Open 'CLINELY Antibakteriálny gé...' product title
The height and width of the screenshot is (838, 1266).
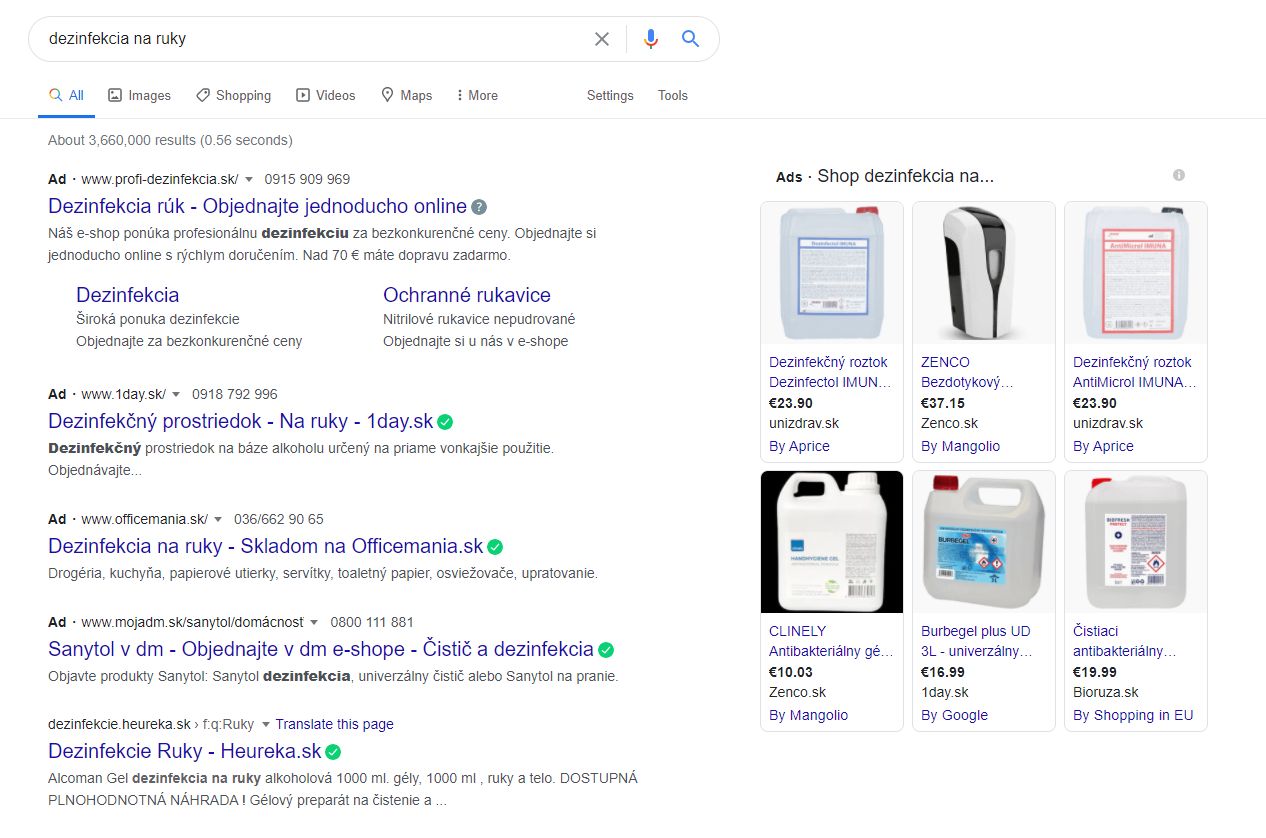(831, 641)
